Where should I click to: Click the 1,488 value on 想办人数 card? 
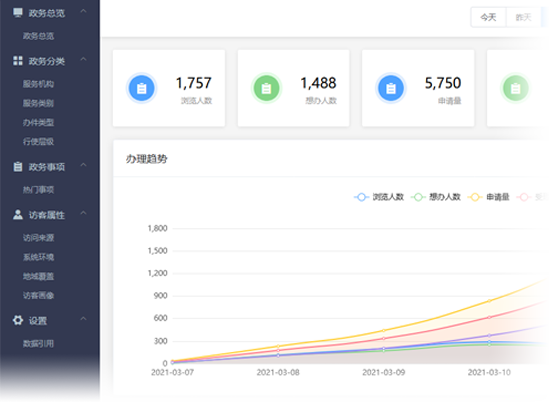(x=318, y=83)
